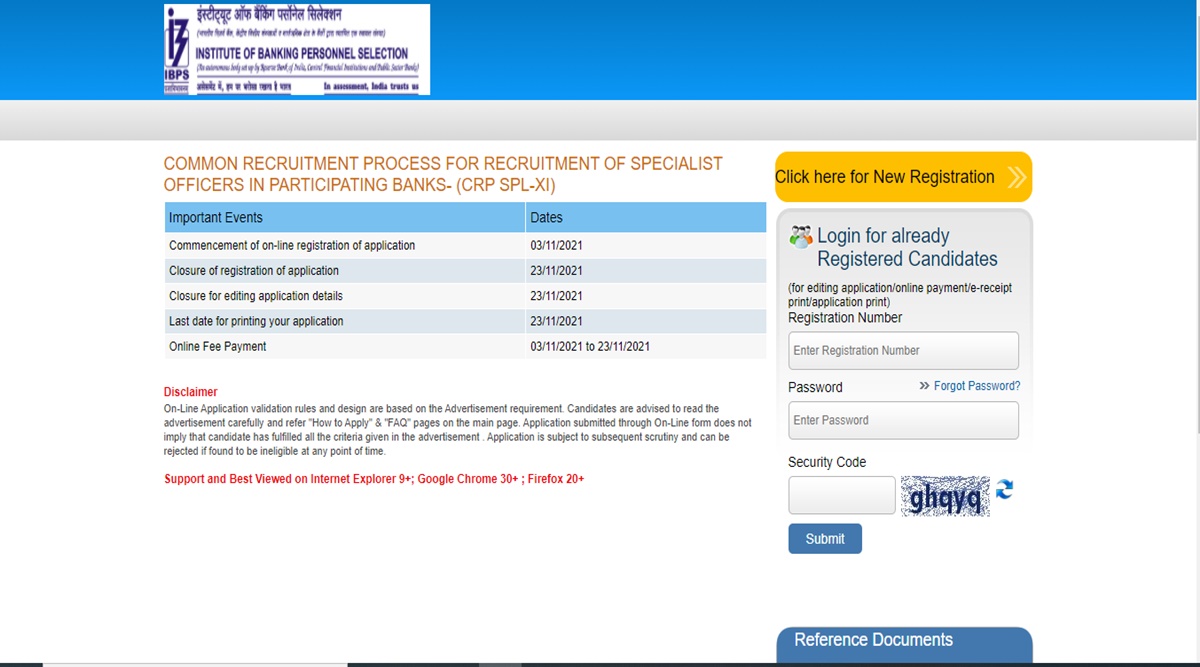Click the captcha image showing ghqyq

coord(945,493)
